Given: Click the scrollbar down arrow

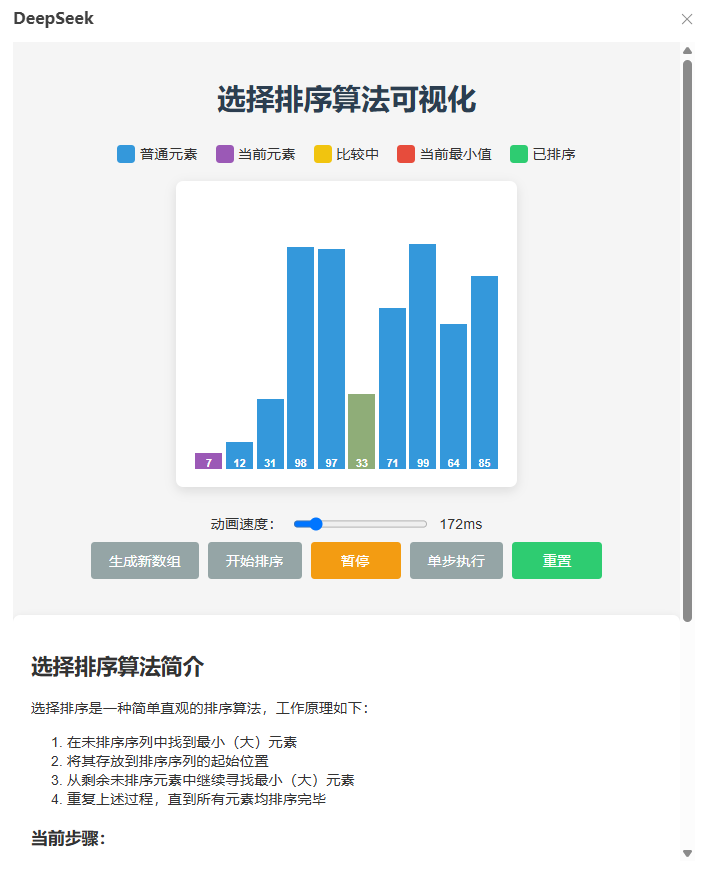Looking at the screenshot, I should click(x=687, y=853).
